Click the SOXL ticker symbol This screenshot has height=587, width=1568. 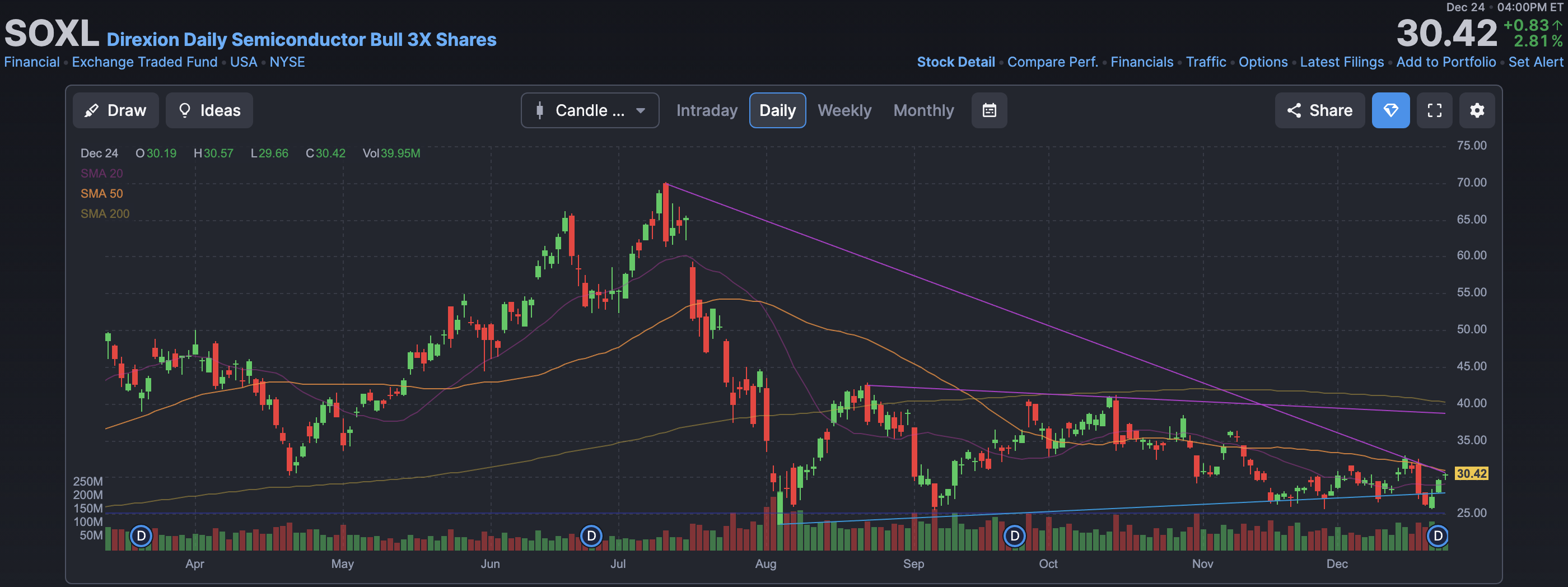52,34
